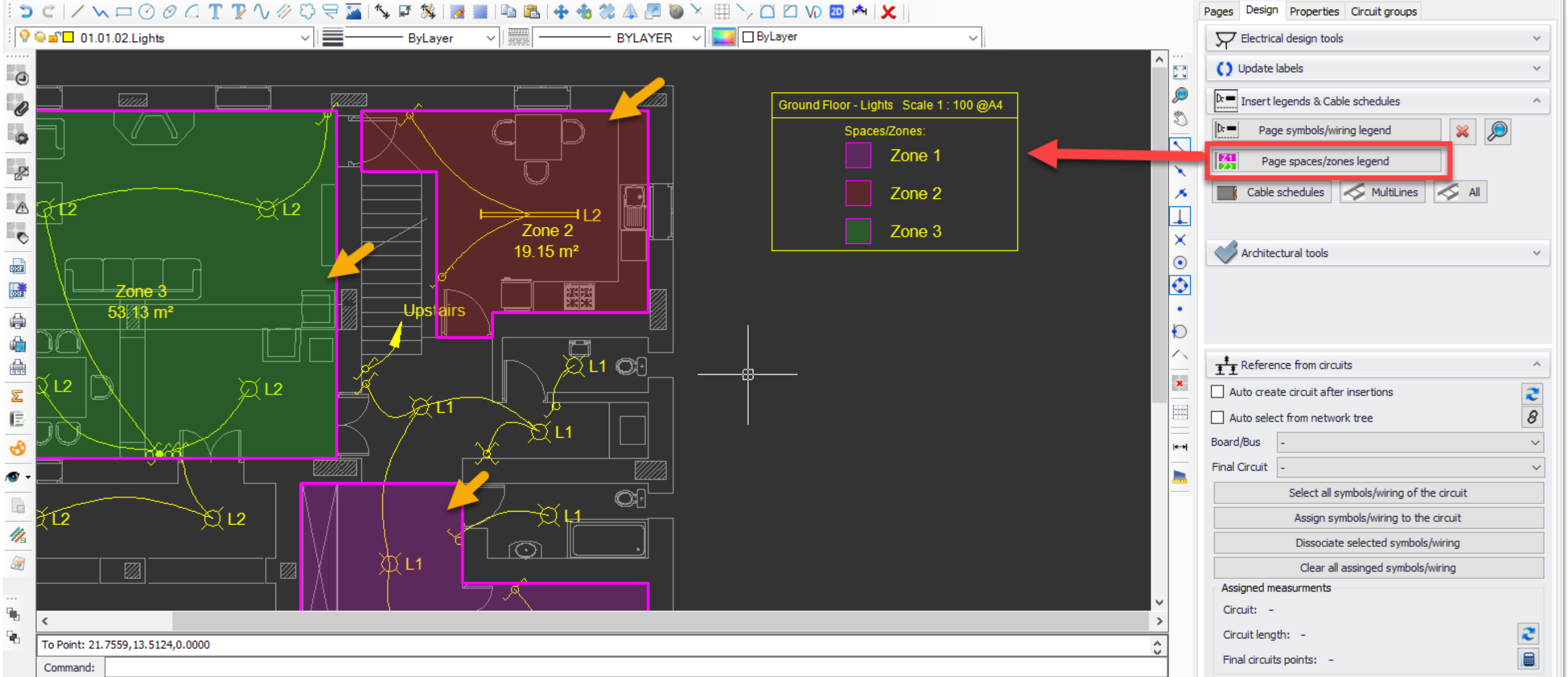Switch to the Design tab
This screenshot has width=1568, height=677.
pyautogui.click(x=1258, y=11)
